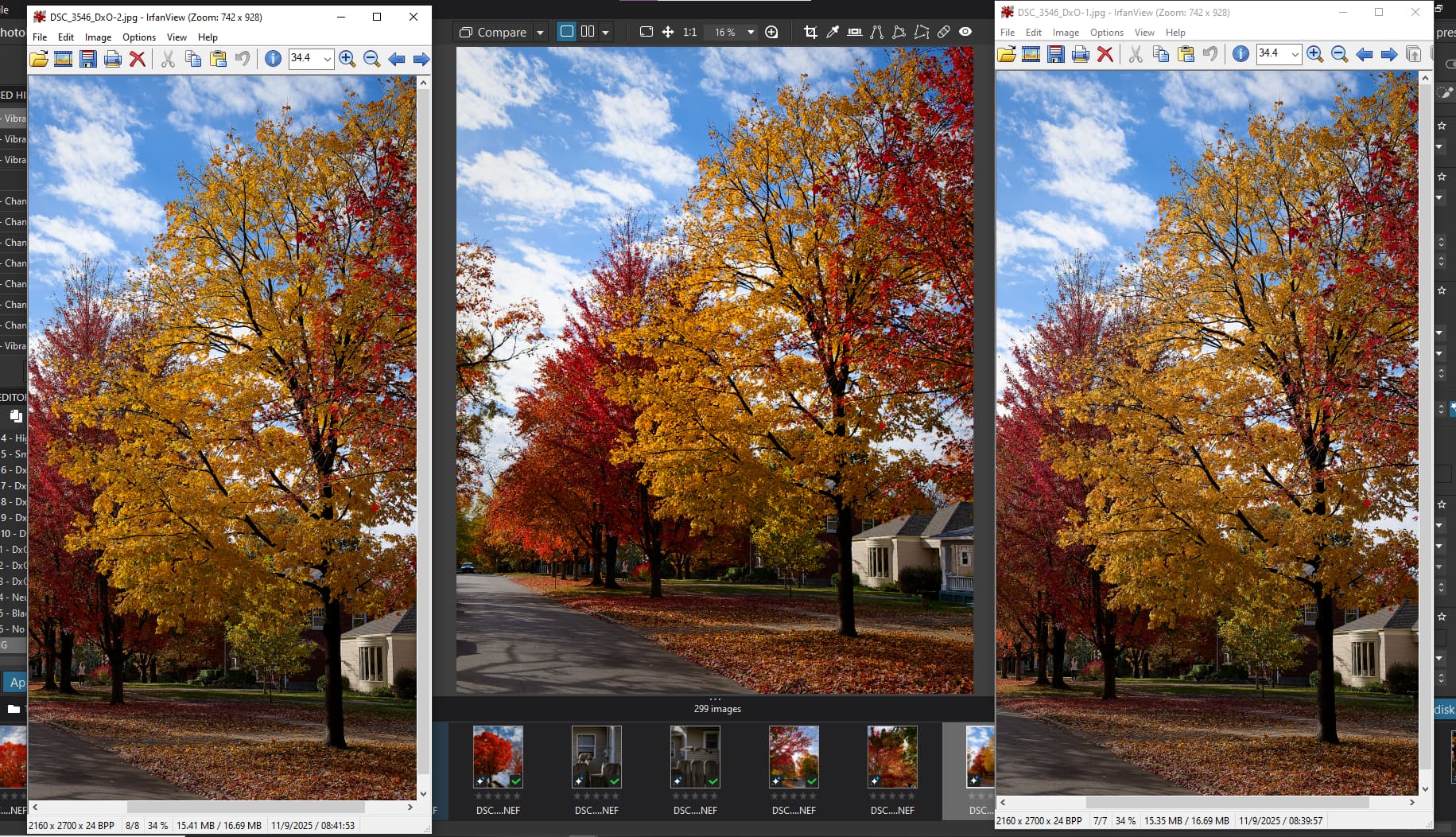
Task: Click the delete red X in right IrfanView
Action: pyautogui.click(x=1105, y=54)
